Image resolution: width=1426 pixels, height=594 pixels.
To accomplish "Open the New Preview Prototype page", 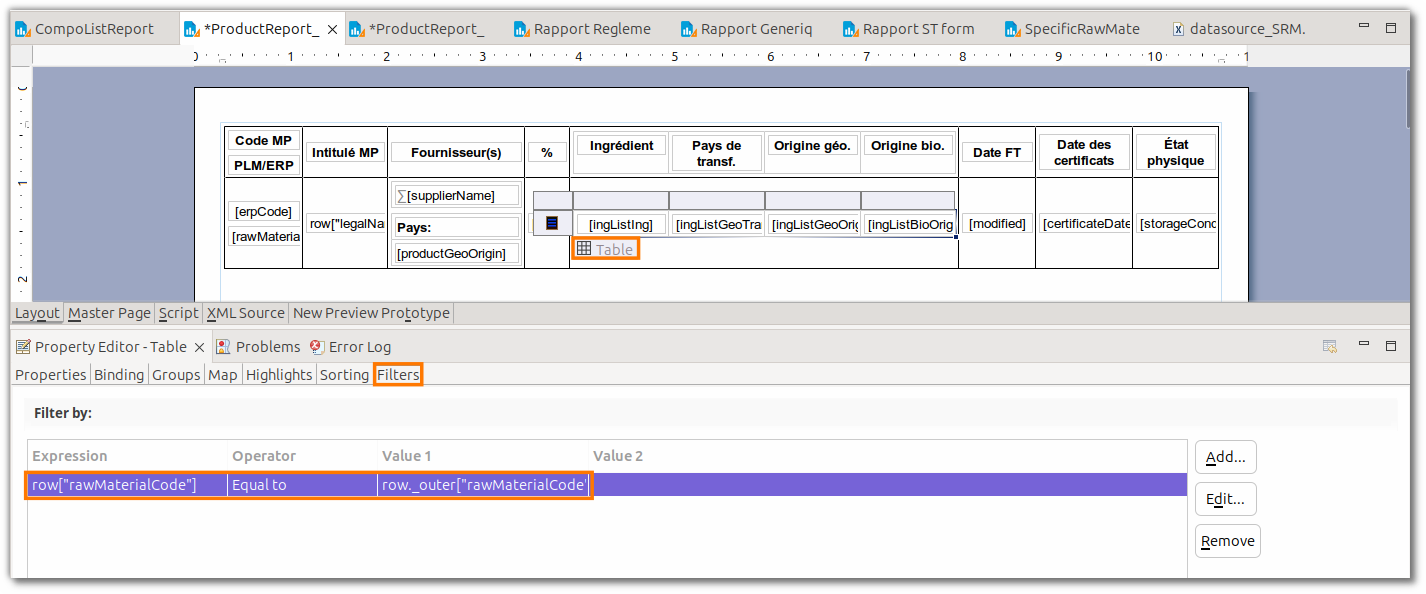I will click(371, 313).
